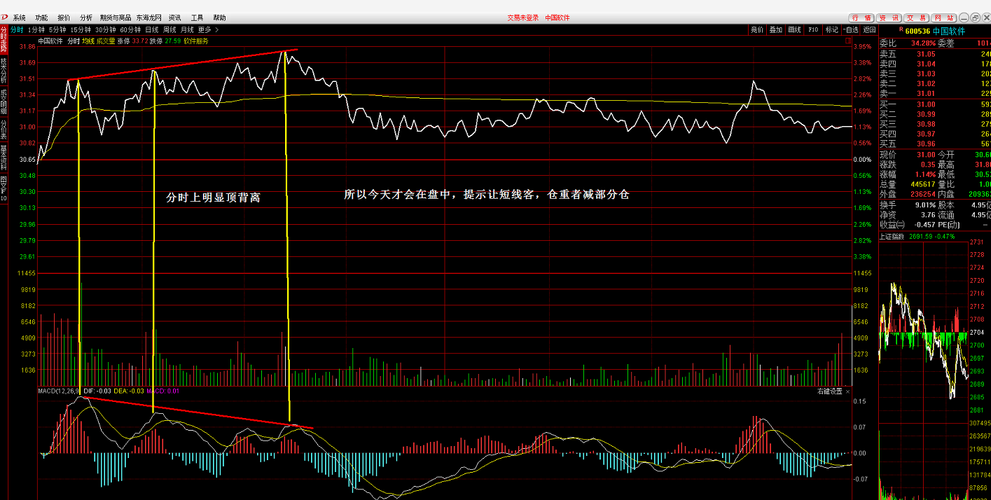991x500 pixels.
Task: Open the 期货与商品 menu
Action: [x=116, y=18]
